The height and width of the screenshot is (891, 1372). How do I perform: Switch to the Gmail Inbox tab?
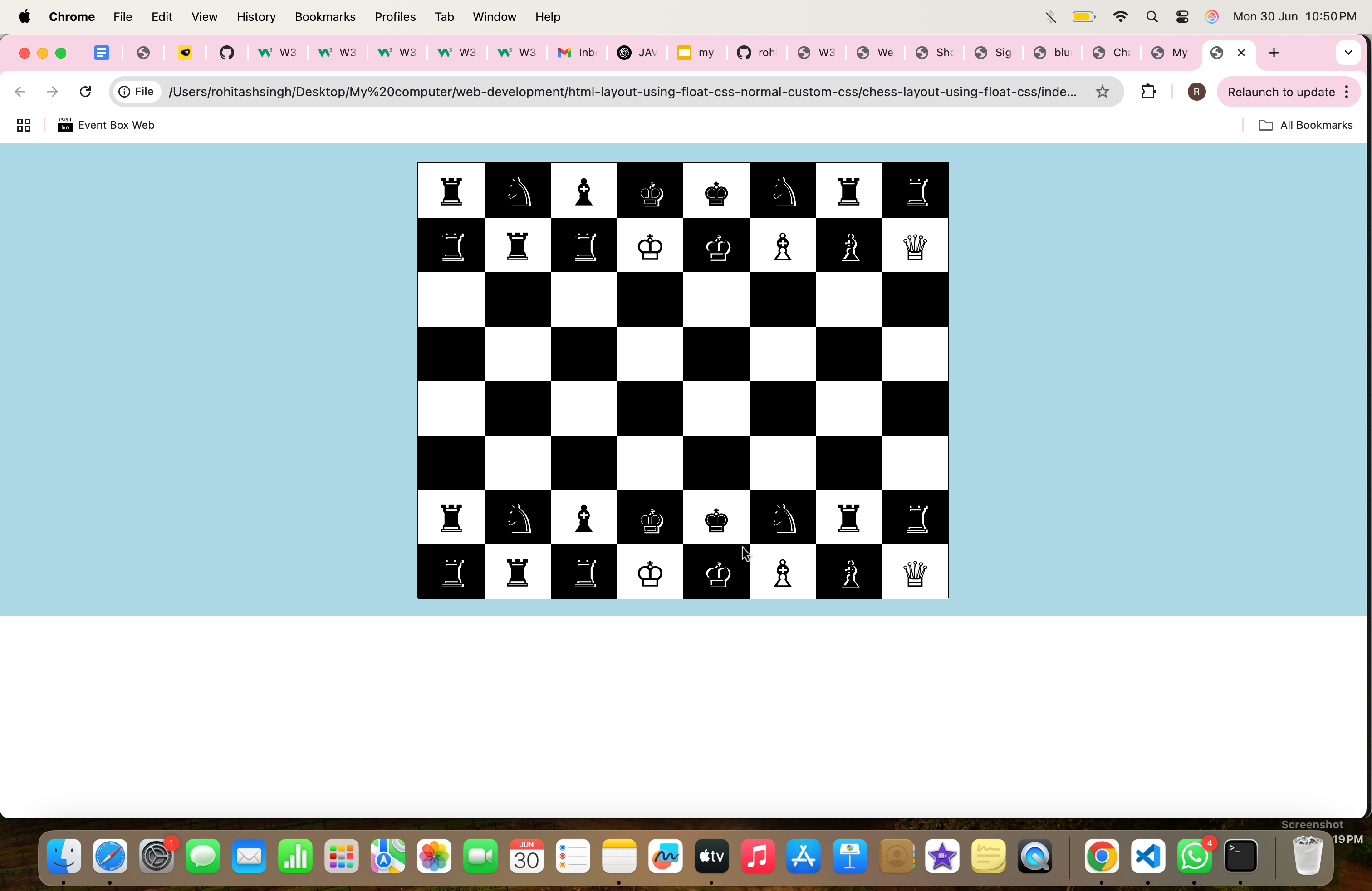coord(576,53)
